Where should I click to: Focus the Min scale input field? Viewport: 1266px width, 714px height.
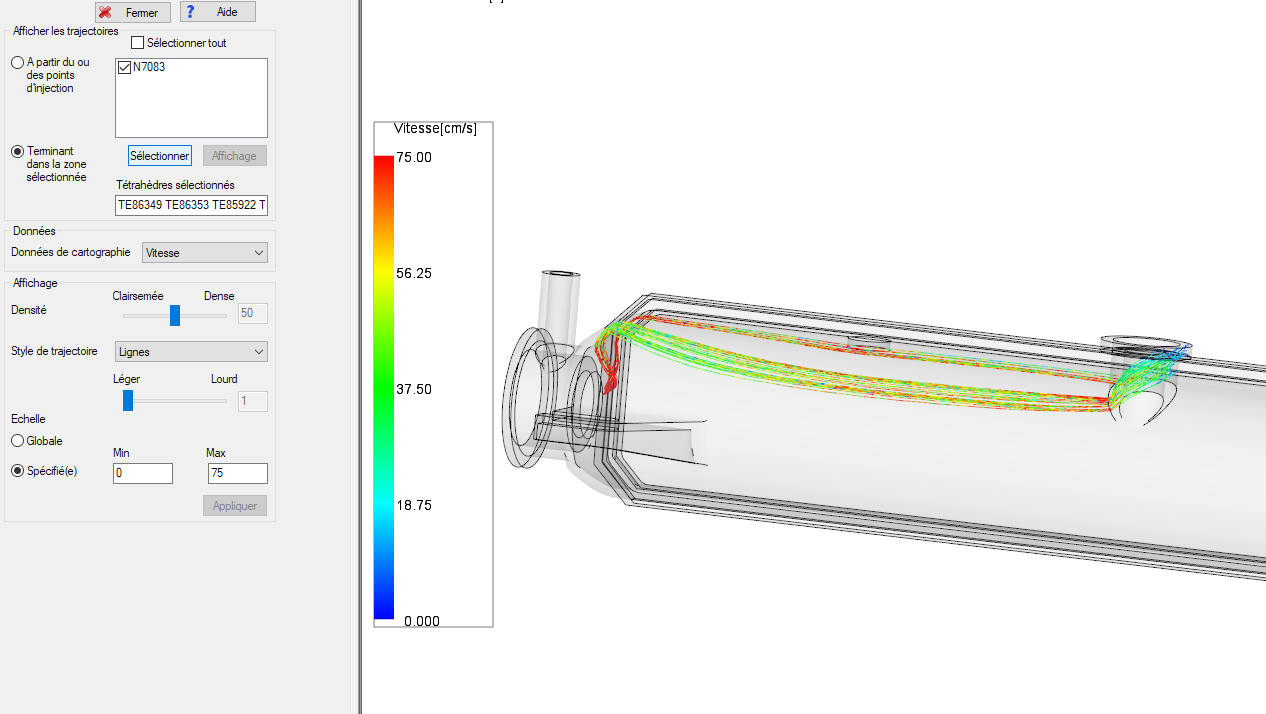(143, 473)
